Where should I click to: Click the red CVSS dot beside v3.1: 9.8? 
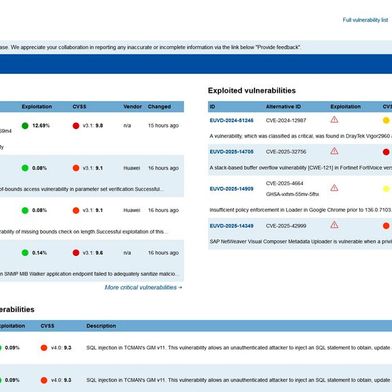click(x=76, y=126)
